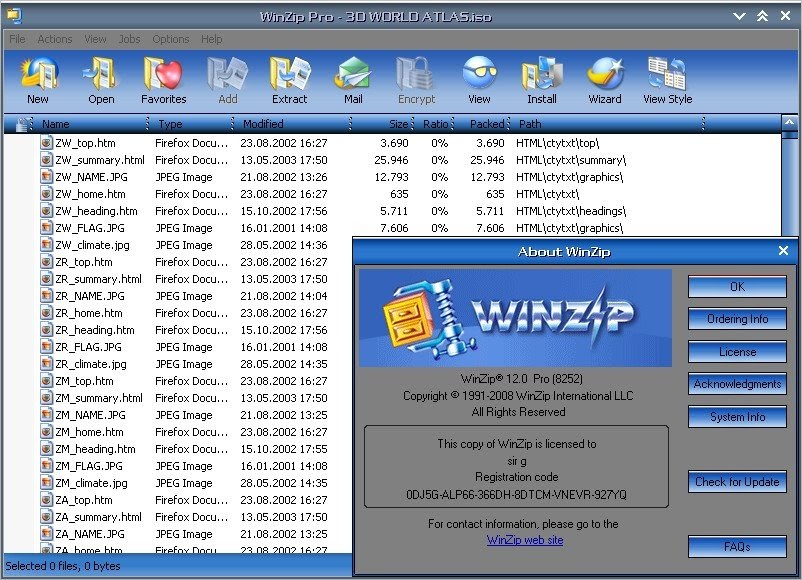Click the Encrypt padlock icon
The height and width of the screenshot is (580, 802).
tap(415, 74)
